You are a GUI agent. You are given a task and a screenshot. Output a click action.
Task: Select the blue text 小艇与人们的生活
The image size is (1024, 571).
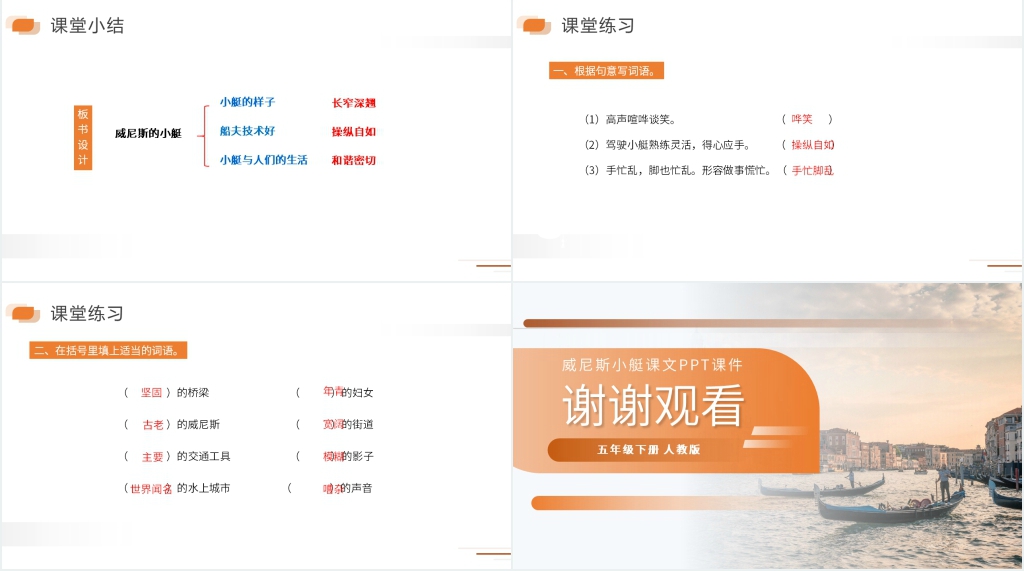[x=263, y=160]
